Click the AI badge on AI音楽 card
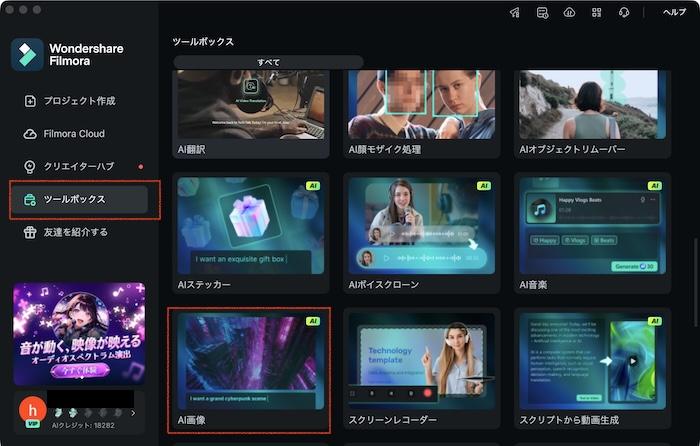The height and width of the screenshot is (446, 700). [x=655, y=186]
